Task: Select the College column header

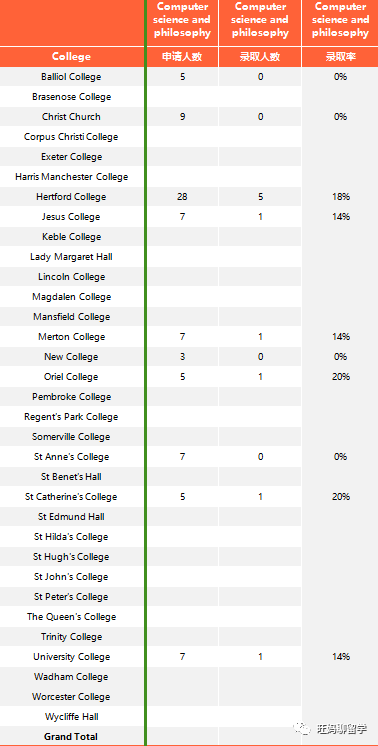Action: tap(71, 57)
